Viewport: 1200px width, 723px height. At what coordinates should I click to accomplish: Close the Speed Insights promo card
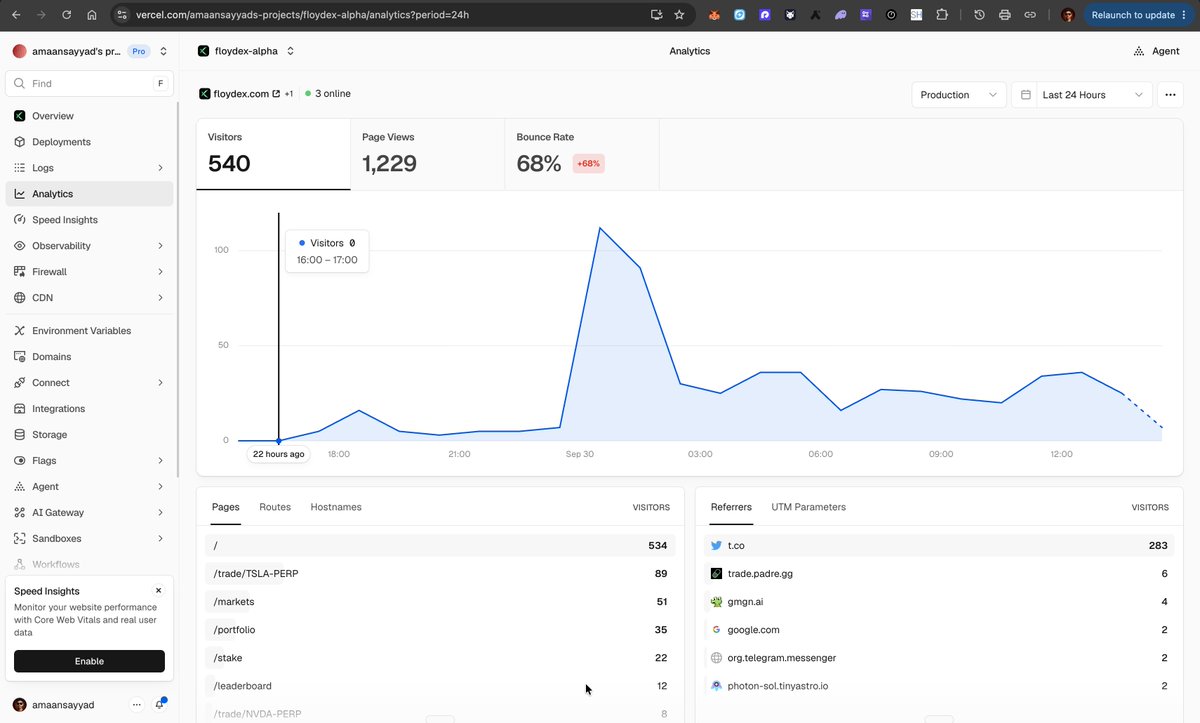(158, 591)
